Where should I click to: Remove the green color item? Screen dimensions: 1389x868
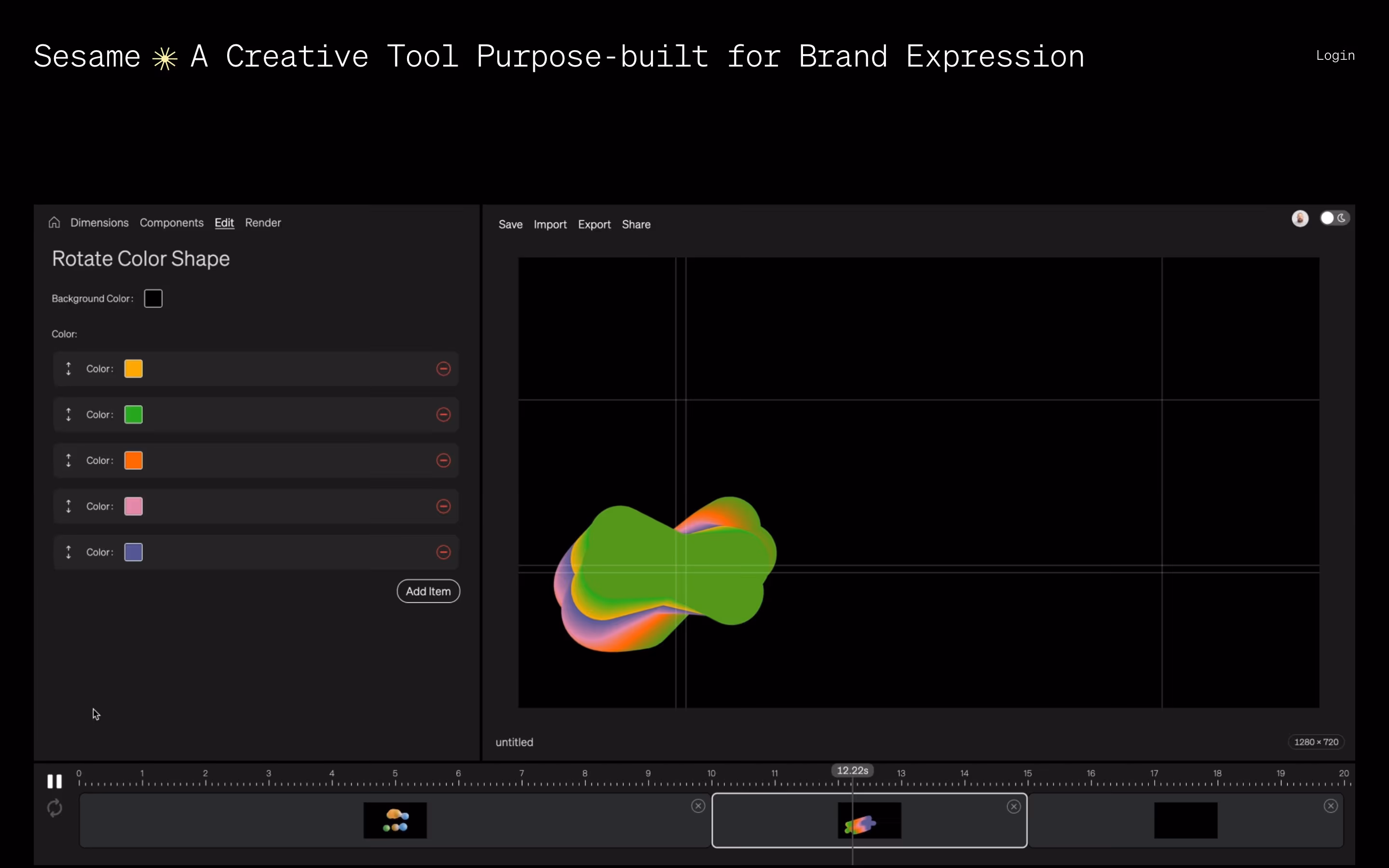pos(444,415)
